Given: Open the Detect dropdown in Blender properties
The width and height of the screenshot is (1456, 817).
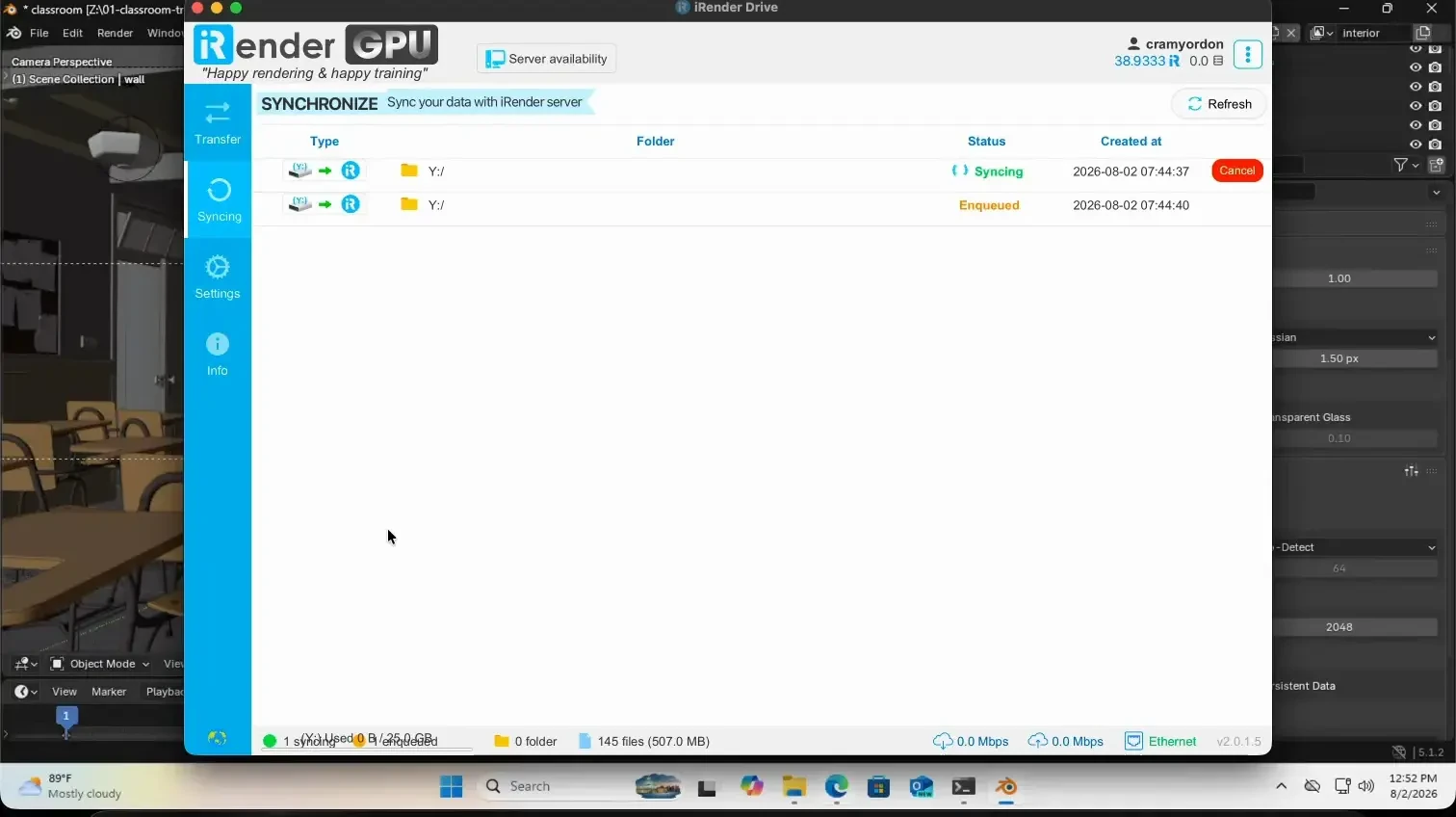Looking at the screenshot, I should click(x=1355, y=547).
